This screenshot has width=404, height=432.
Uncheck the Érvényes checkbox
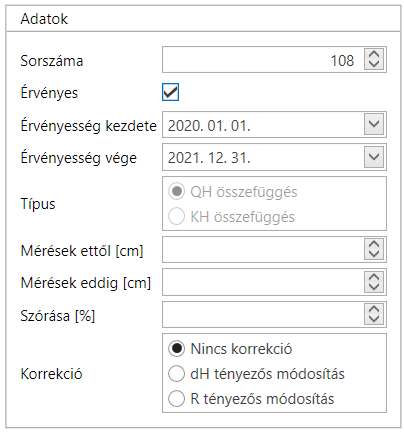(170, 92)
